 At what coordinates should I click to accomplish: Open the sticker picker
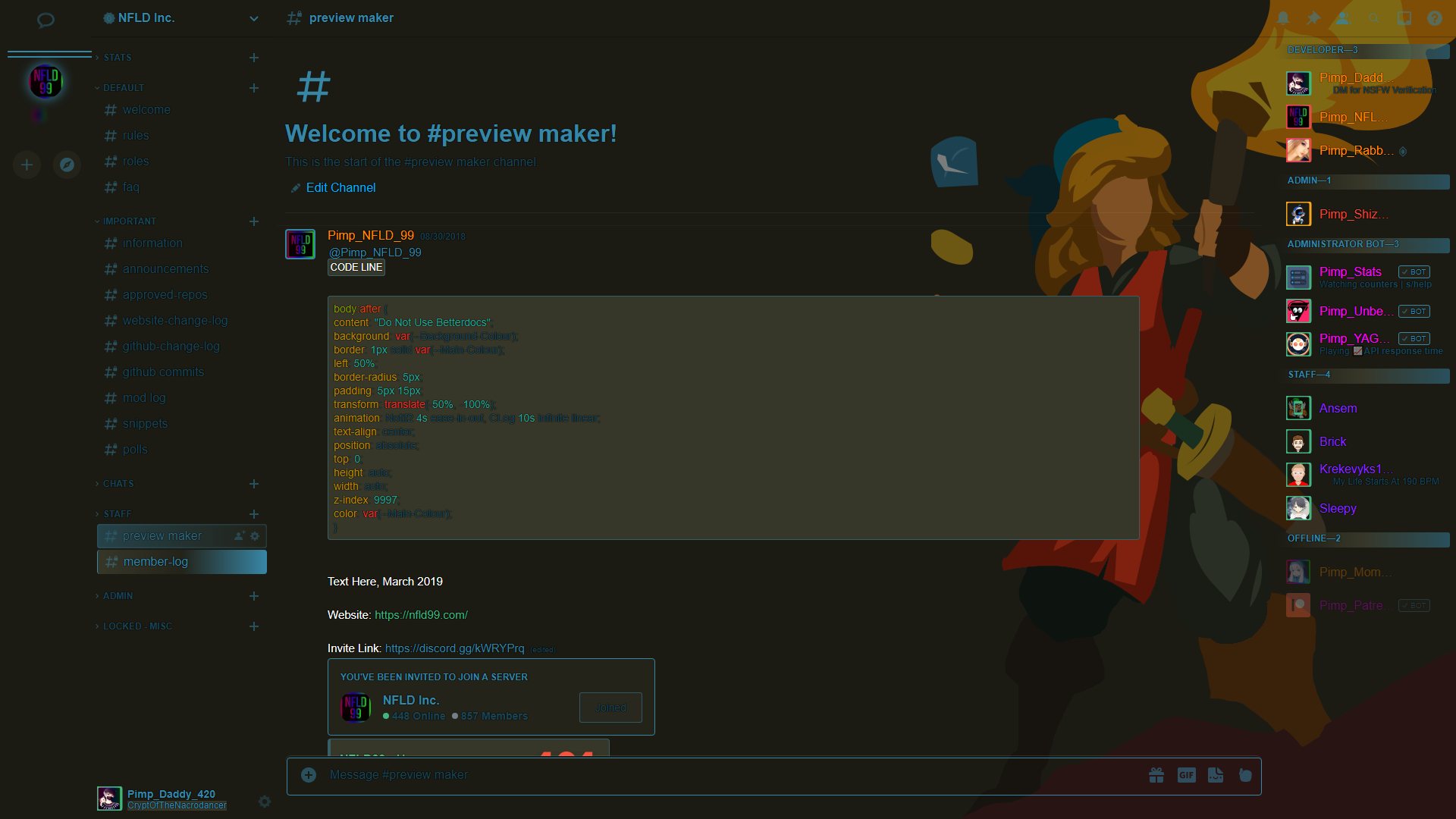point(1216,775)
